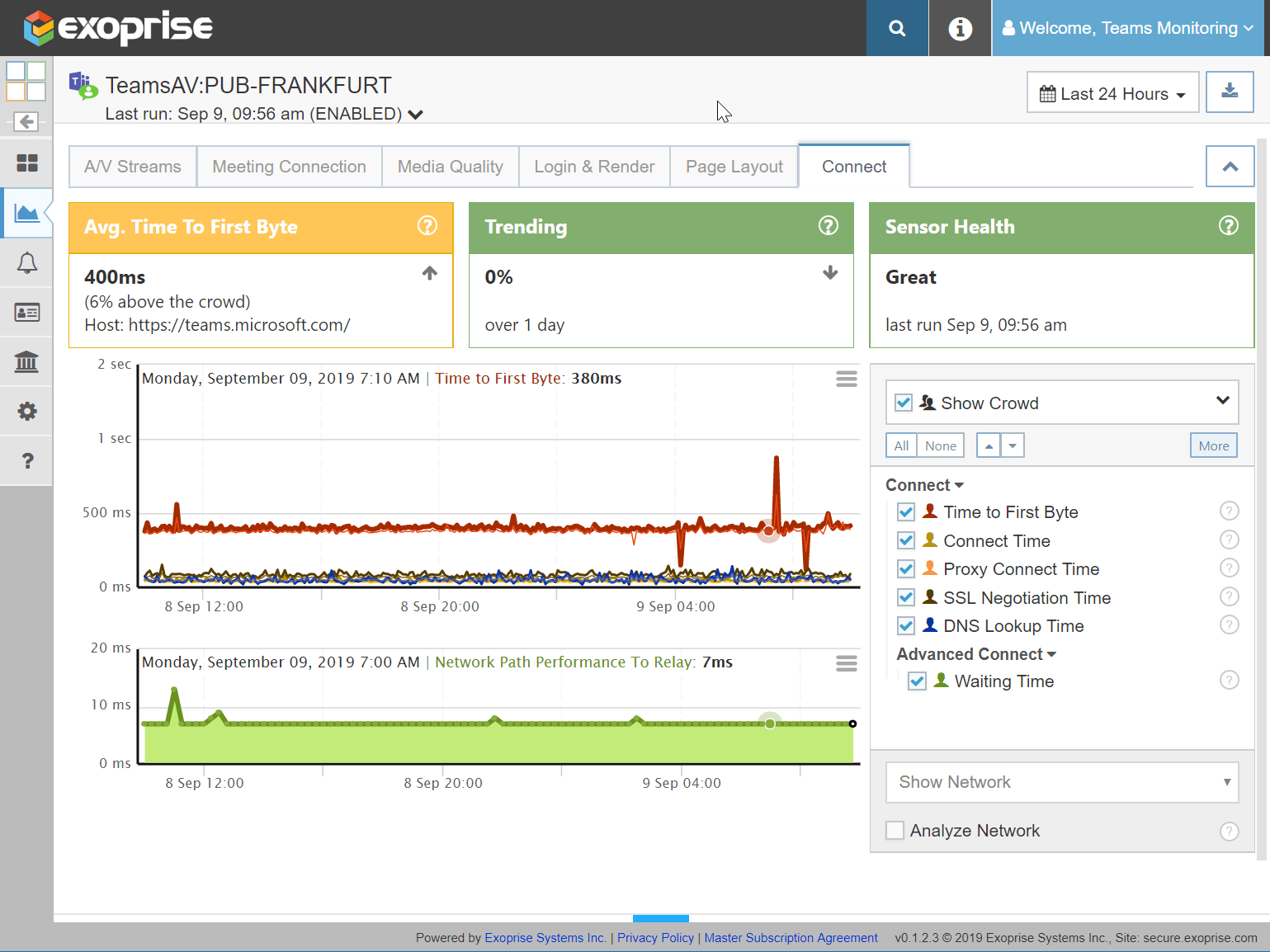This screenshot has height=952, width=1270.
Task: Click the More button in Show Crowd panel
Action: (x=1213, y=445)
